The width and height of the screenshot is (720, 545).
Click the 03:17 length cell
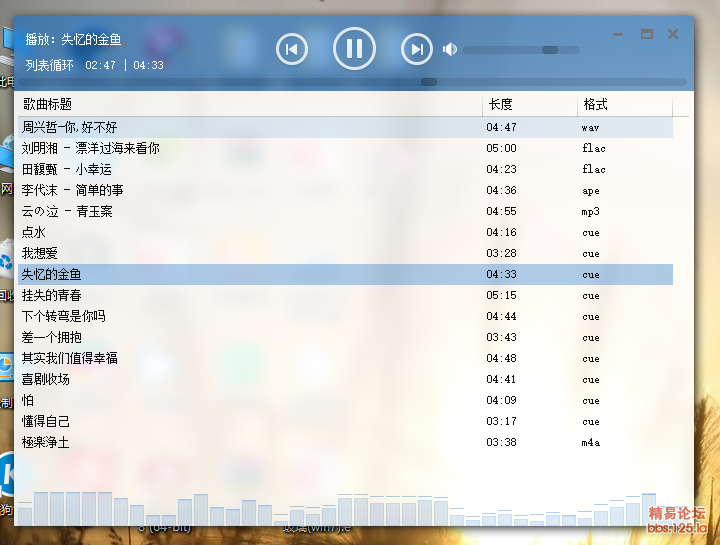[501, 421]
